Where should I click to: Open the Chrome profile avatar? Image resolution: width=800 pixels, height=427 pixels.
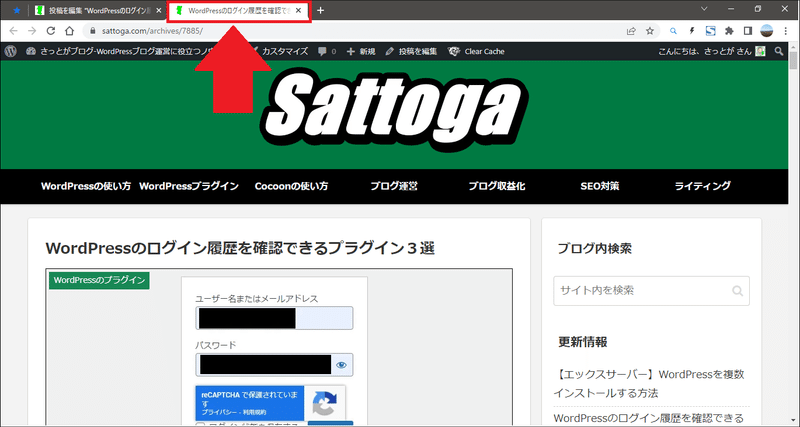coord(766,31)
